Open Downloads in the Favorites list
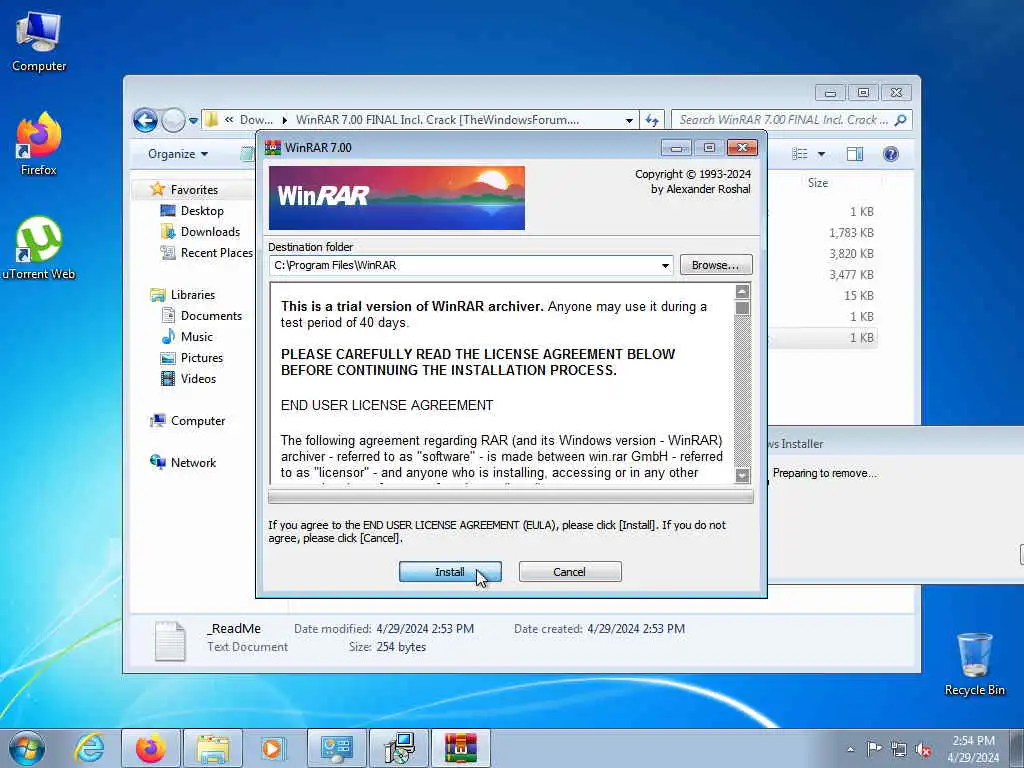The image size is (1024, 768). 210,231
